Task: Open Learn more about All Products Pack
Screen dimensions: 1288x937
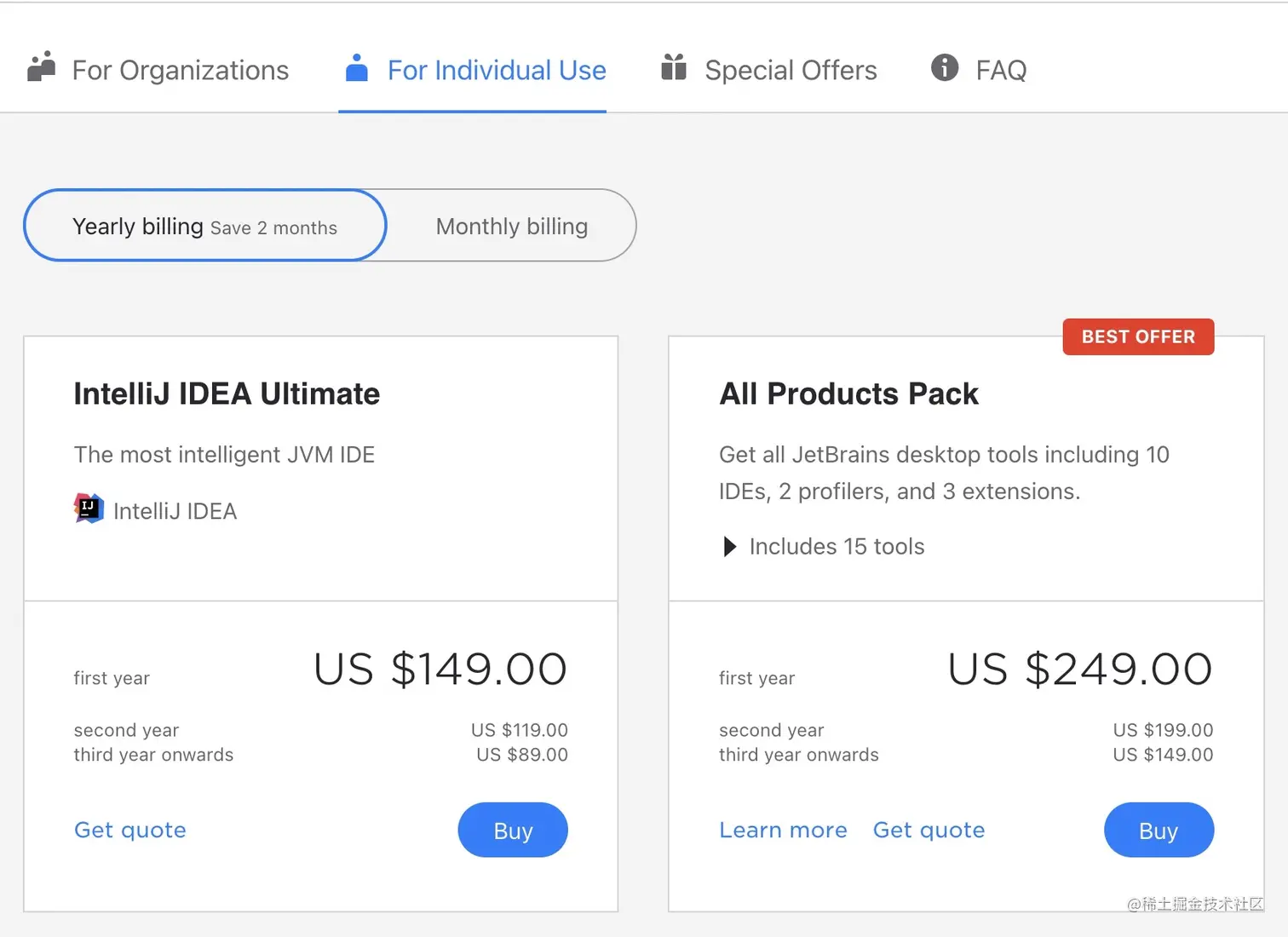Action: click(x=783, y=830)
